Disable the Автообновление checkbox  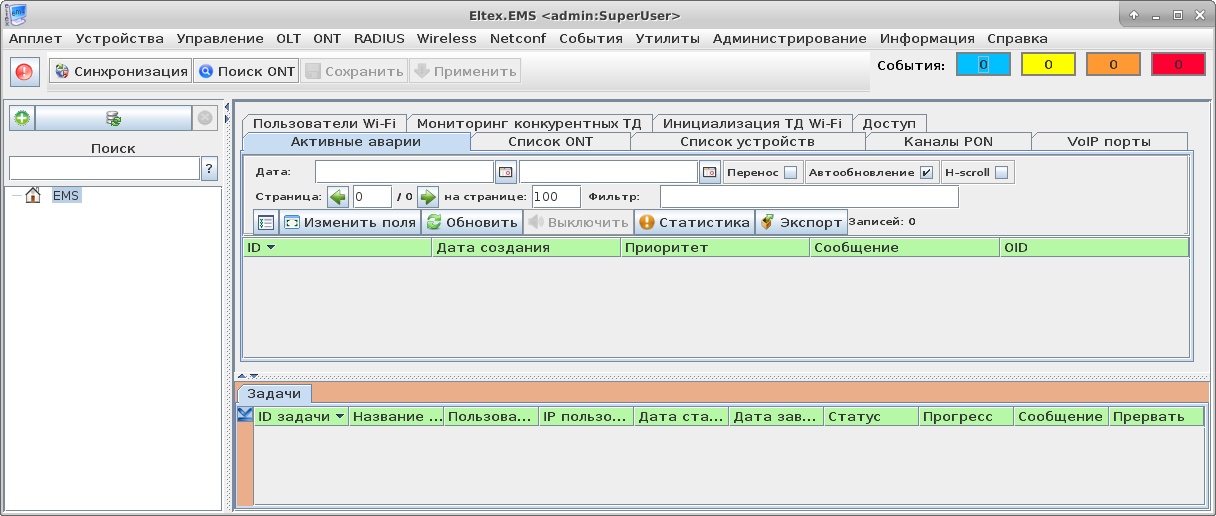pyautogui.click(x=927, y=173)
